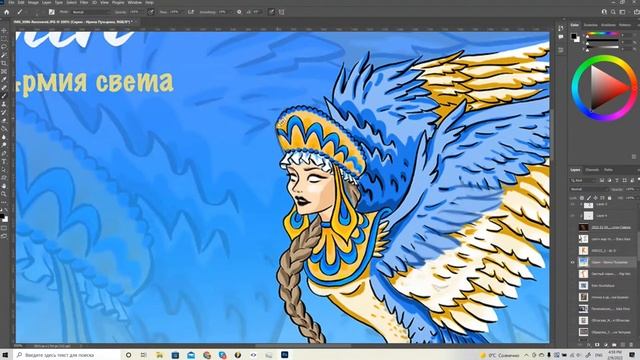Select the Pen tool
Screen dimensions: 640x360
(x=4, y=153)
